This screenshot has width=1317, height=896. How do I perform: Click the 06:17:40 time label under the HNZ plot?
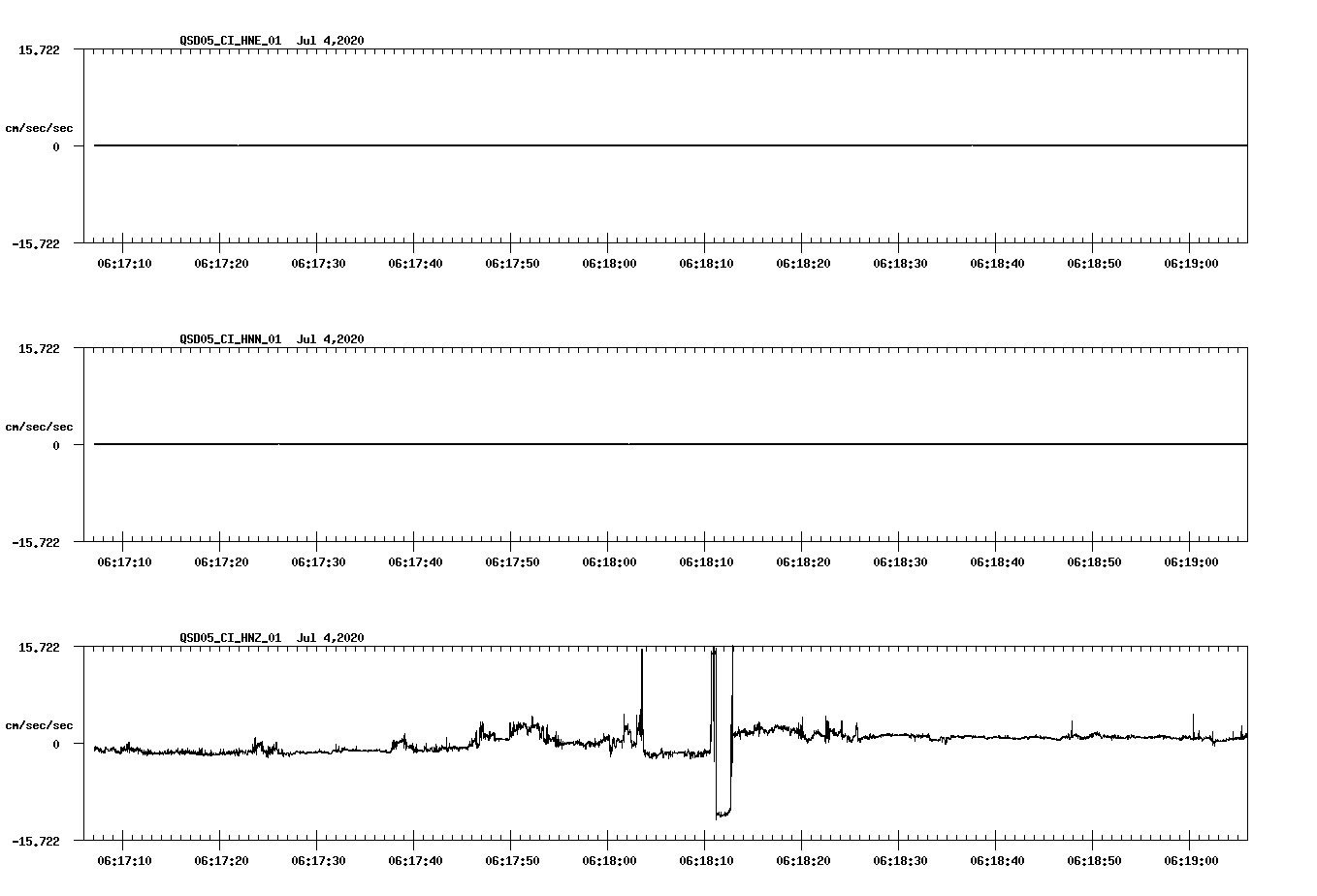pos(415,861)
